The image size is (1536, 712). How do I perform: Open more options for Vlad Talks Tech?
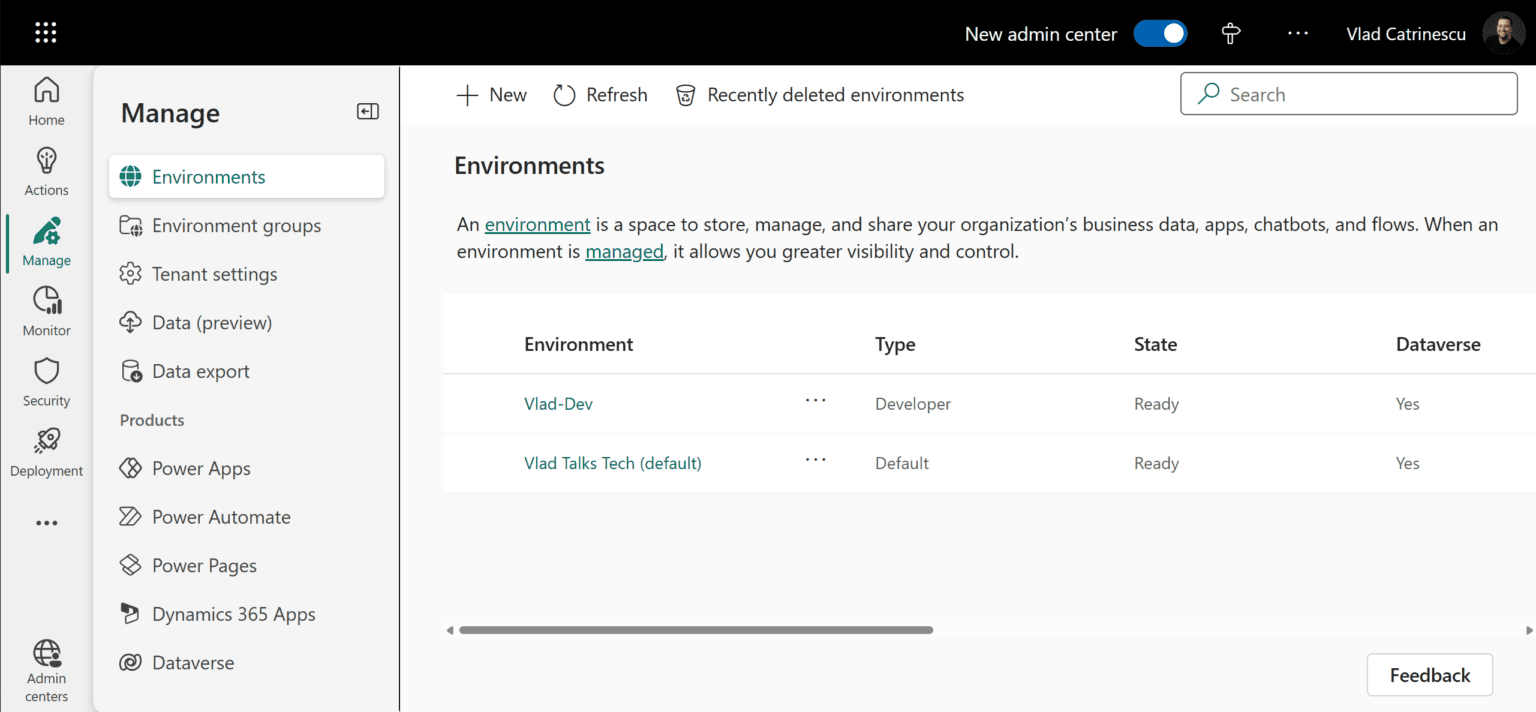(x=815, y=462)
